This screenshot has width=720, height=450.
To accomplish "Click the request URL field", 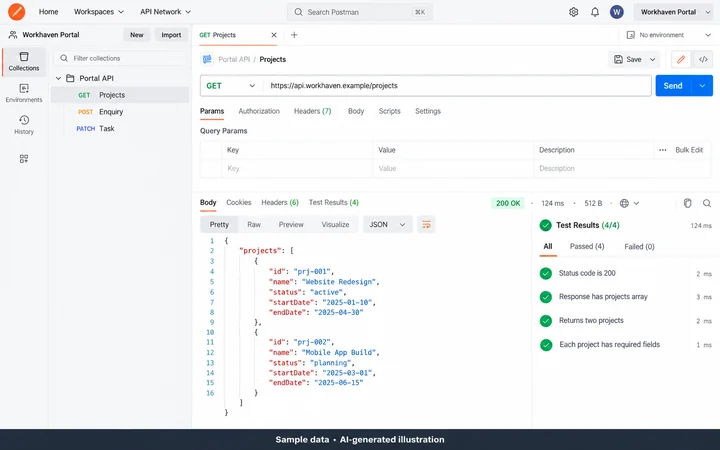I will 457,86.
